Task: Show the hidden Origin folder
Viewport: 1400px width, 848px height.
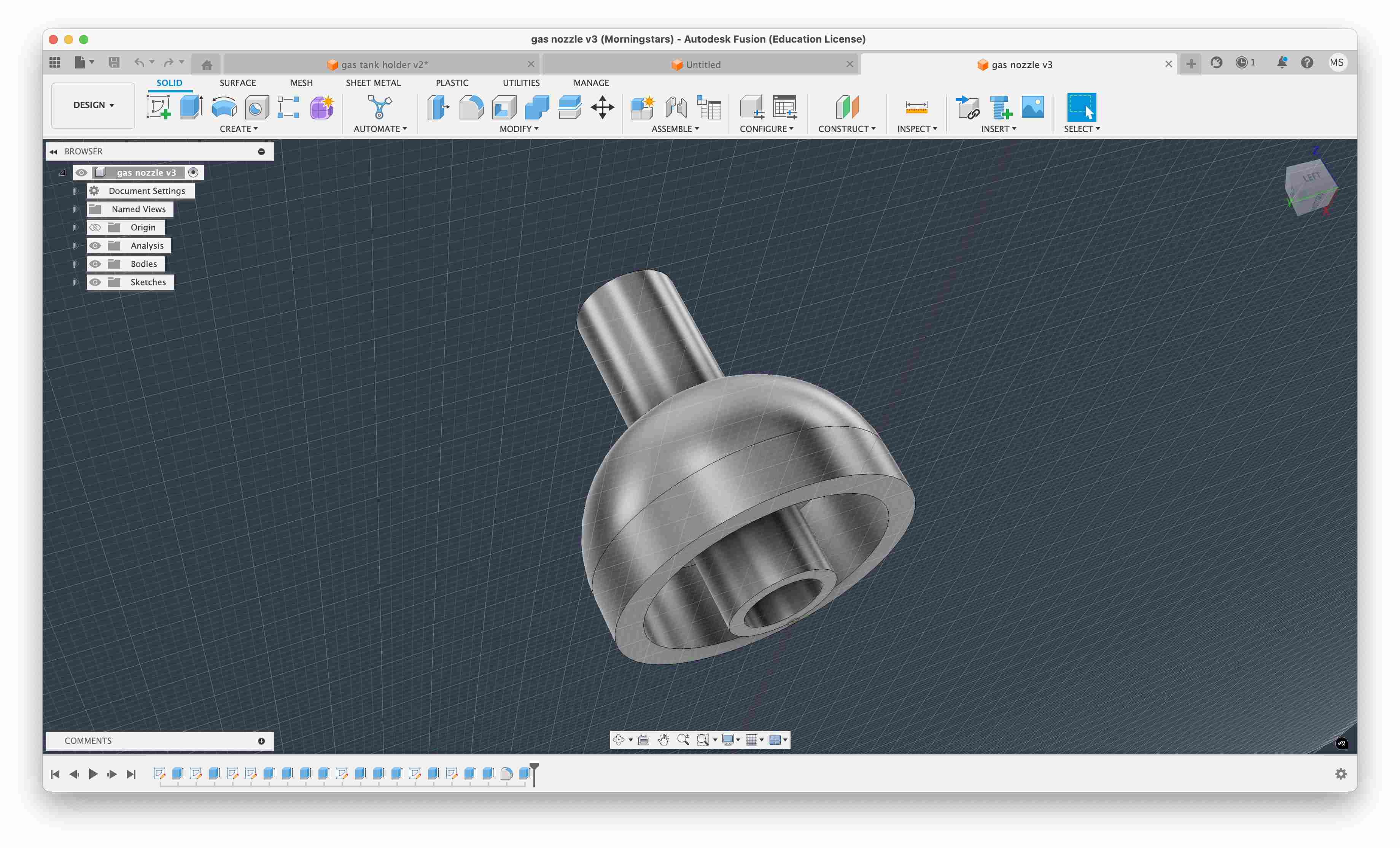Action: [x=95, y=227]
